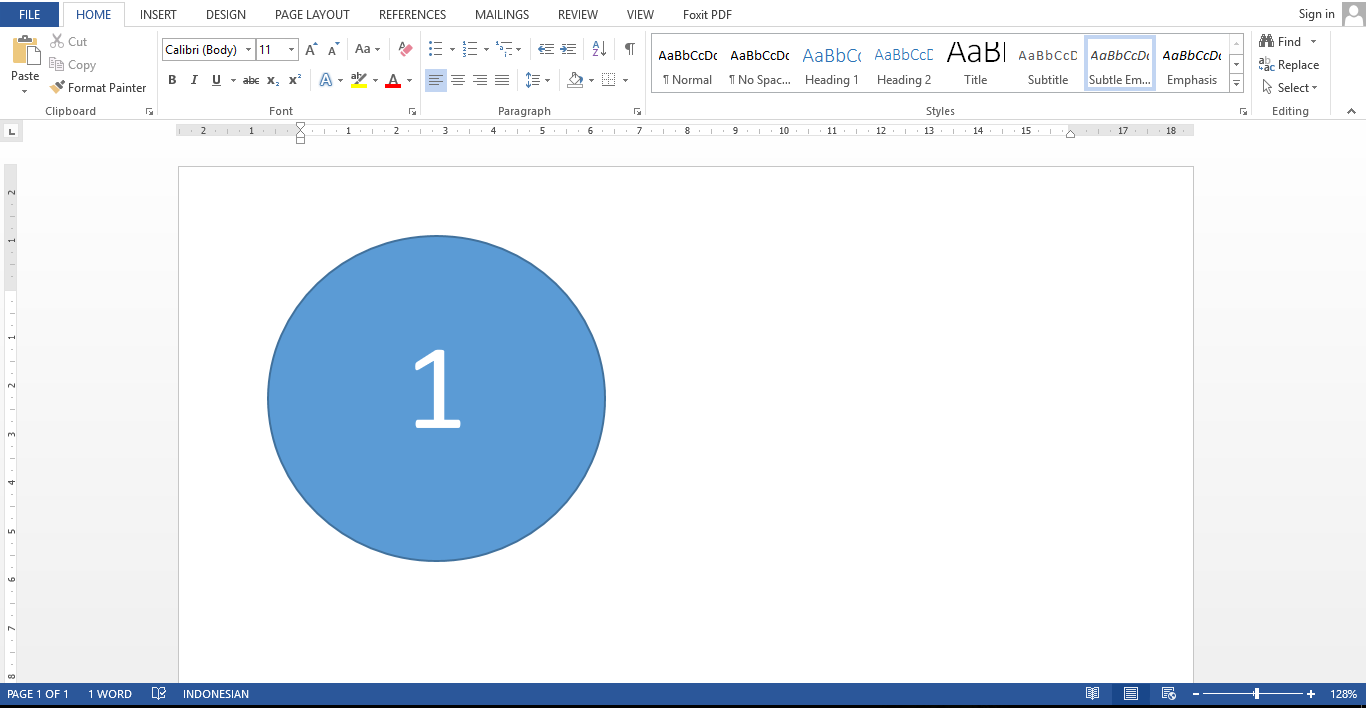Toggle italic formatting
The image size is (1366, 708).
pos(193,80)
